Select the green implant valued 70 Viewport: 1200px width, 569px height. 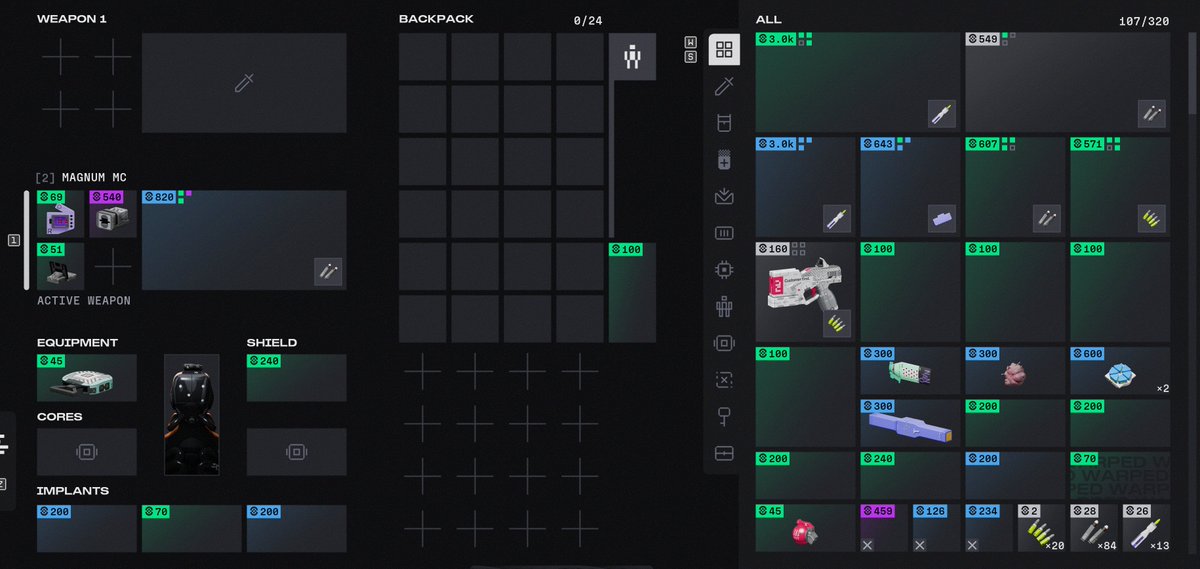tap(192, 528)
